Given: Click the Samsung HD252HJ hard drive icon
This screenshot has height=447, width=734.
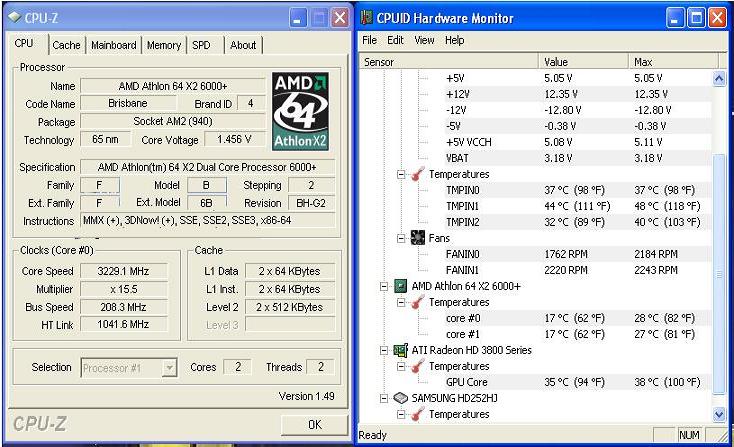Looking at the screenshot, I should pyautogui.click(x=401, y=398).
